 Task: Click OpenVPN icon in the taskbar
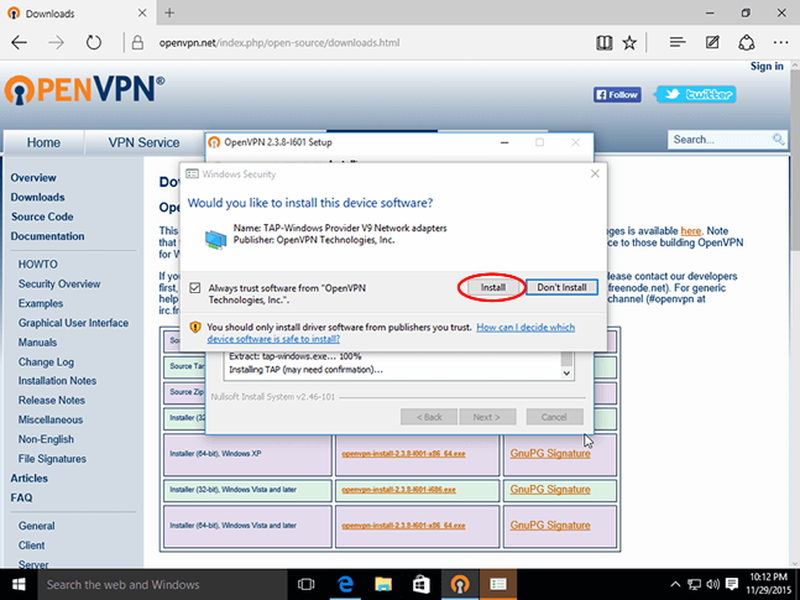point(459,584)
